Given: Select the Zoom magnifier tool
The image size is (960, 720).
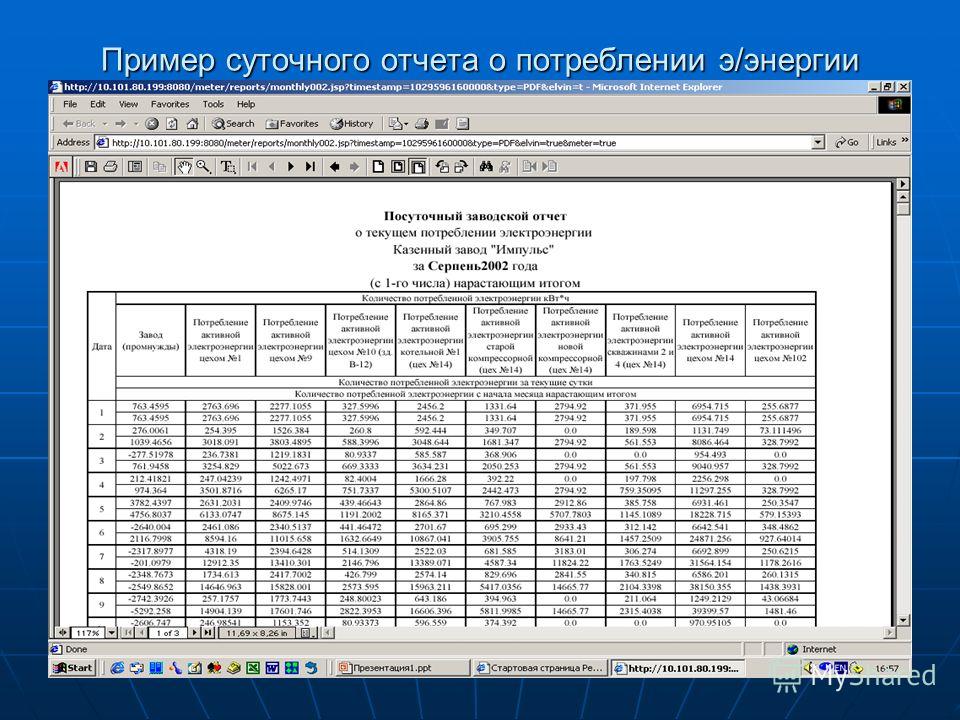Looking at the screenshot, I should [x=203, y=167].
